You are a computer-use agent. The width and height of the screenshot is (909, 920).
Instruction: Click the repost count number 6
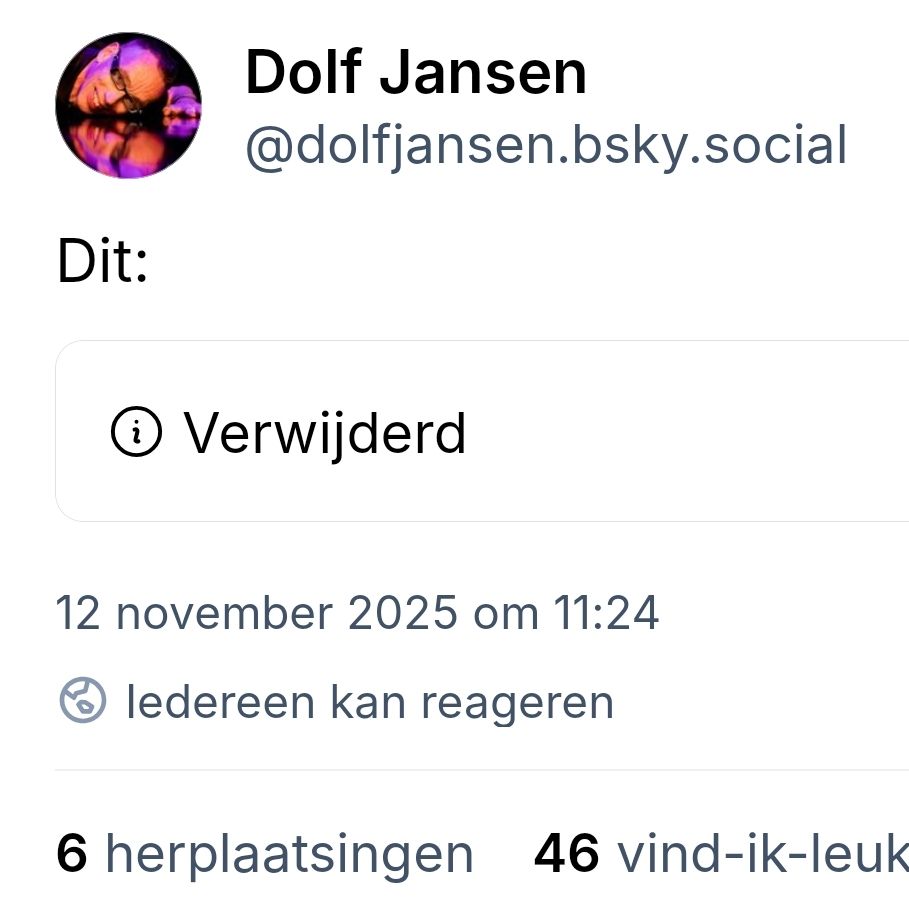tap(72, 853)
